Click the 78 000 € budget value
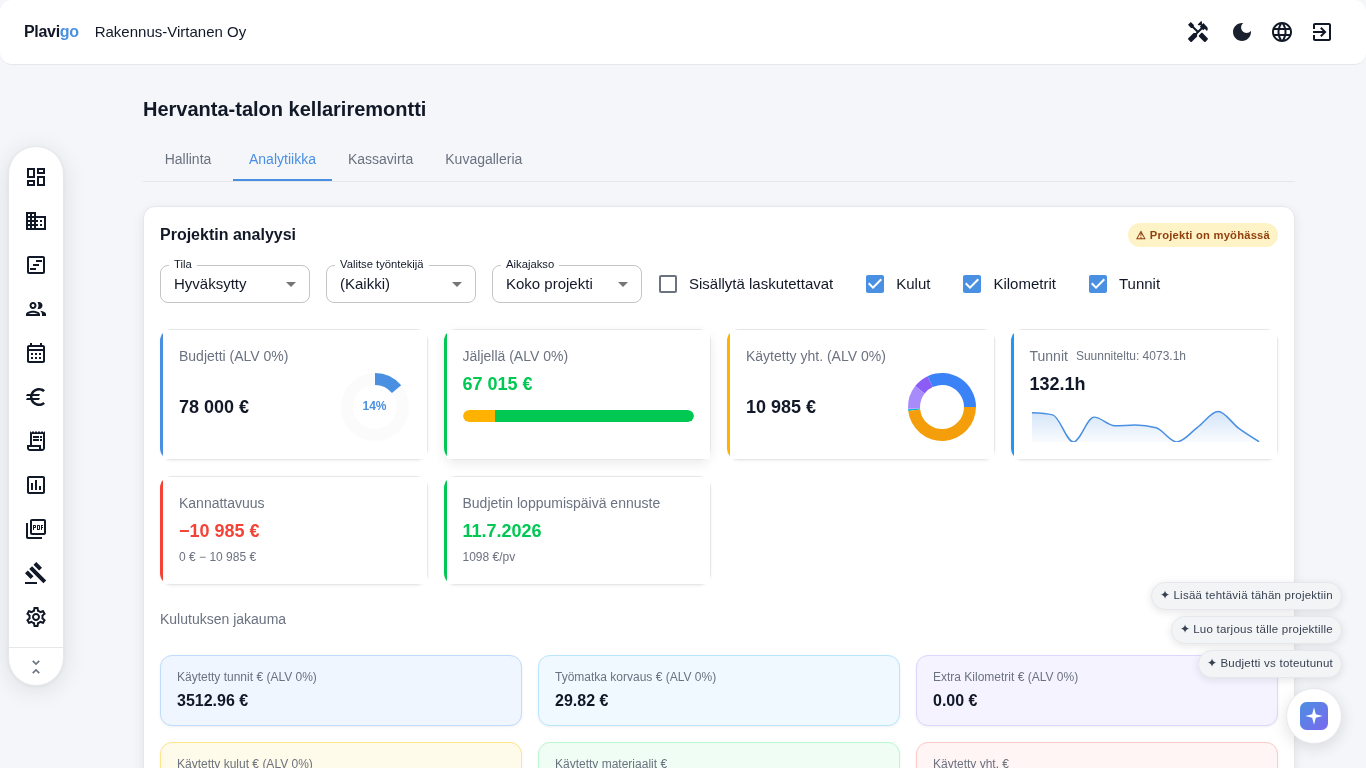Image resolution: width=1366 pixels, height=768 pixels. 214,407
